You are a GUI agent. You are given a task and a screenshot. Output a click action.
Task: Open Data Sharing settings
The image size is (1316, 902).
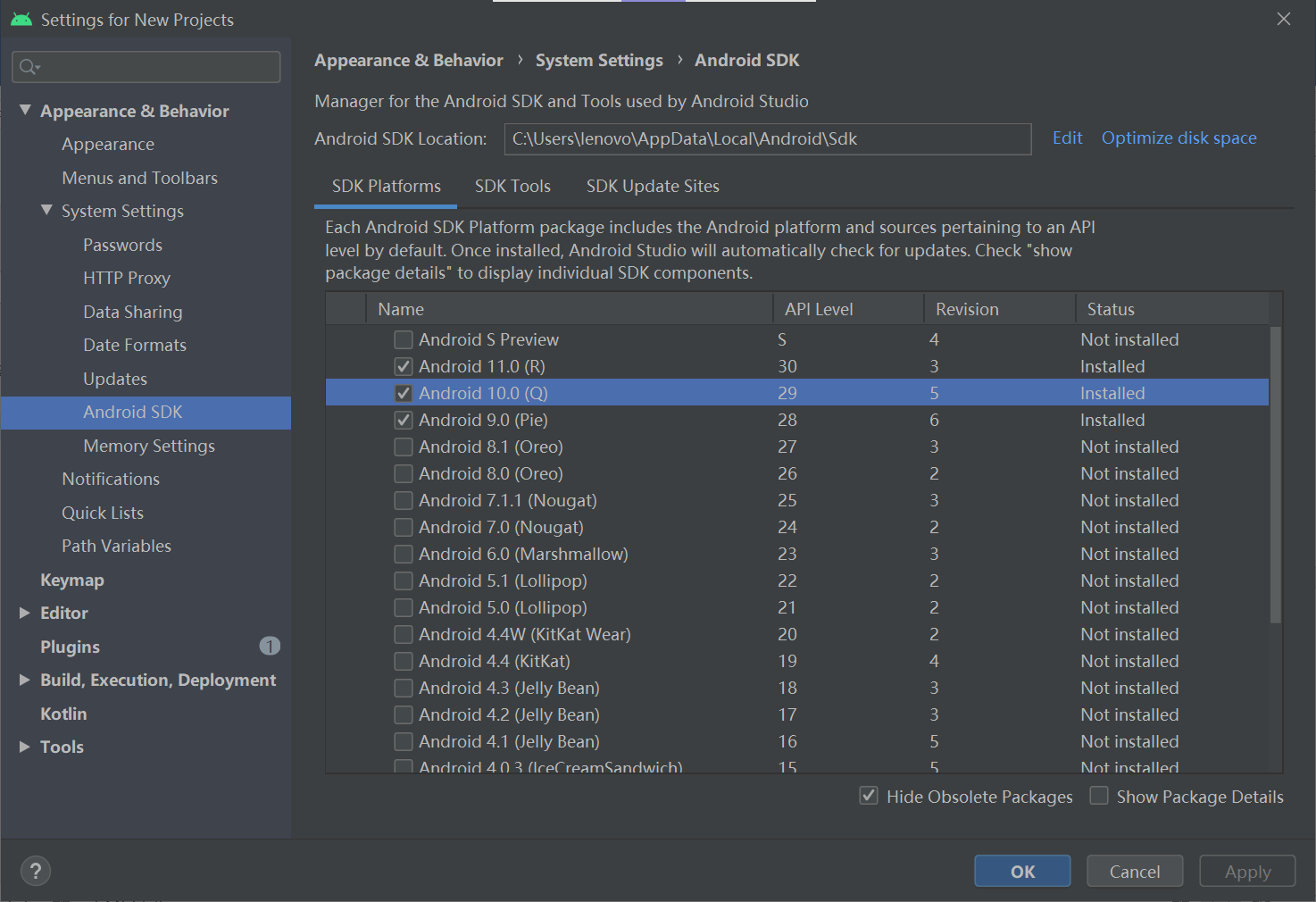[133, 312]
